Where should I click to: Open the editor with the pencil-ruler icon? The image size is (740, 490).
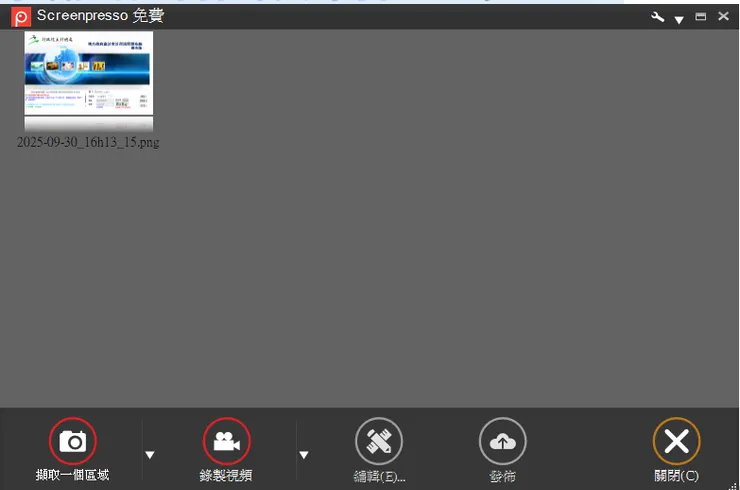pos(379,441)
